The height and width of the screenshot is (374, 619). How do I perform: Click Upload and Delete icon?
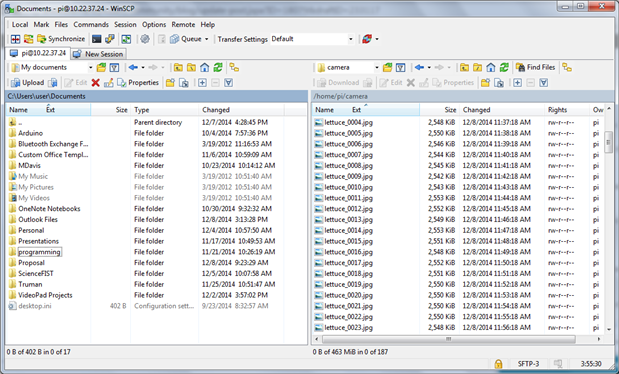click(53, 83)
